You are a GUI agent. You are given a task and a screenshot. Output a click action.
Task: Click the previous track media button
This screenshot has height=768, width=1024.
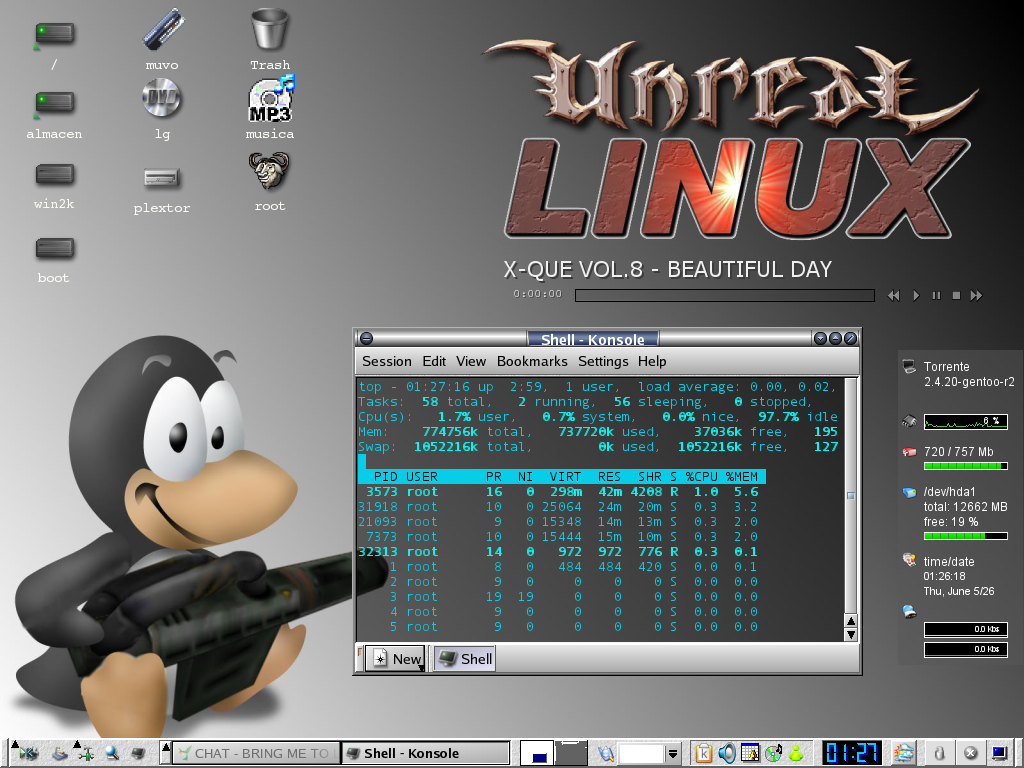point(894,296)
